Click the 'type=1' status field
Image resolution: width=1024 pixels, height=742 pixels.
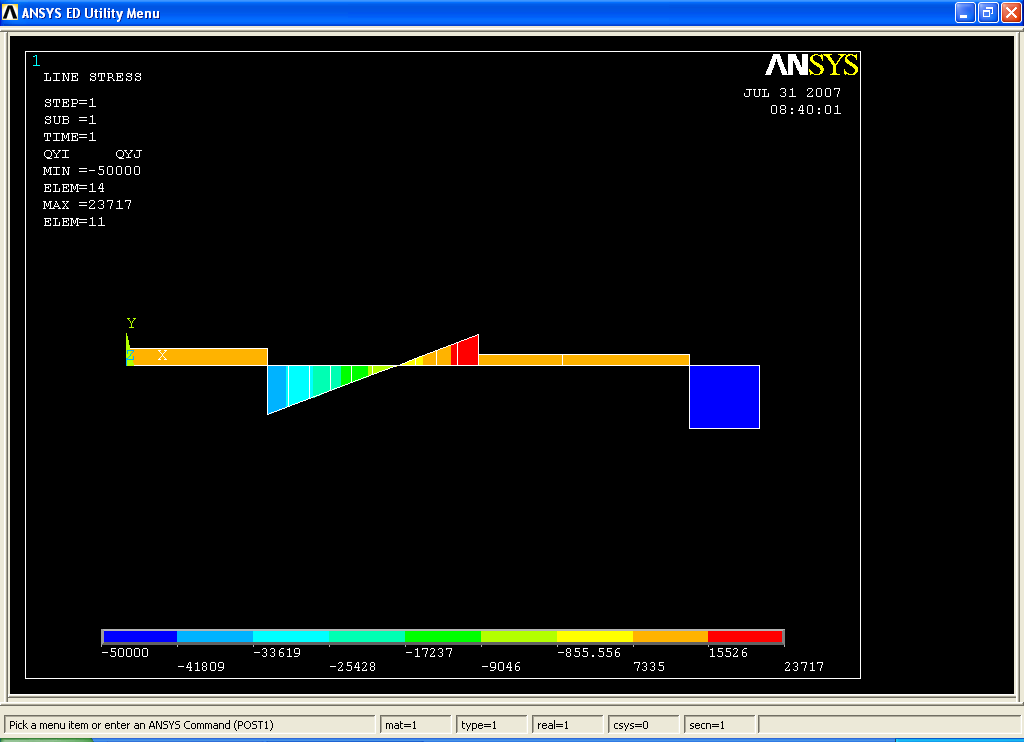(492, 725)
